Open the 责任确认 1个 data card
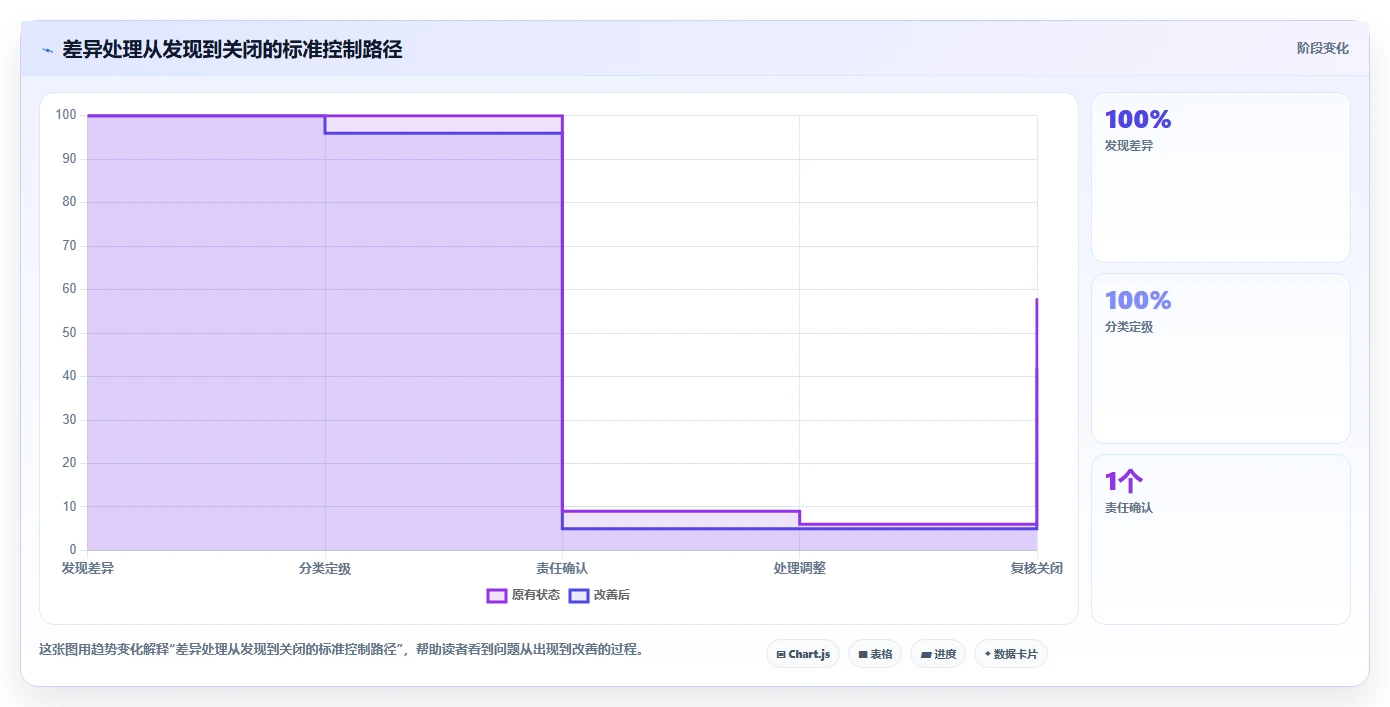This screenshot has width=1390, height=707. [x=1220, y=539]
